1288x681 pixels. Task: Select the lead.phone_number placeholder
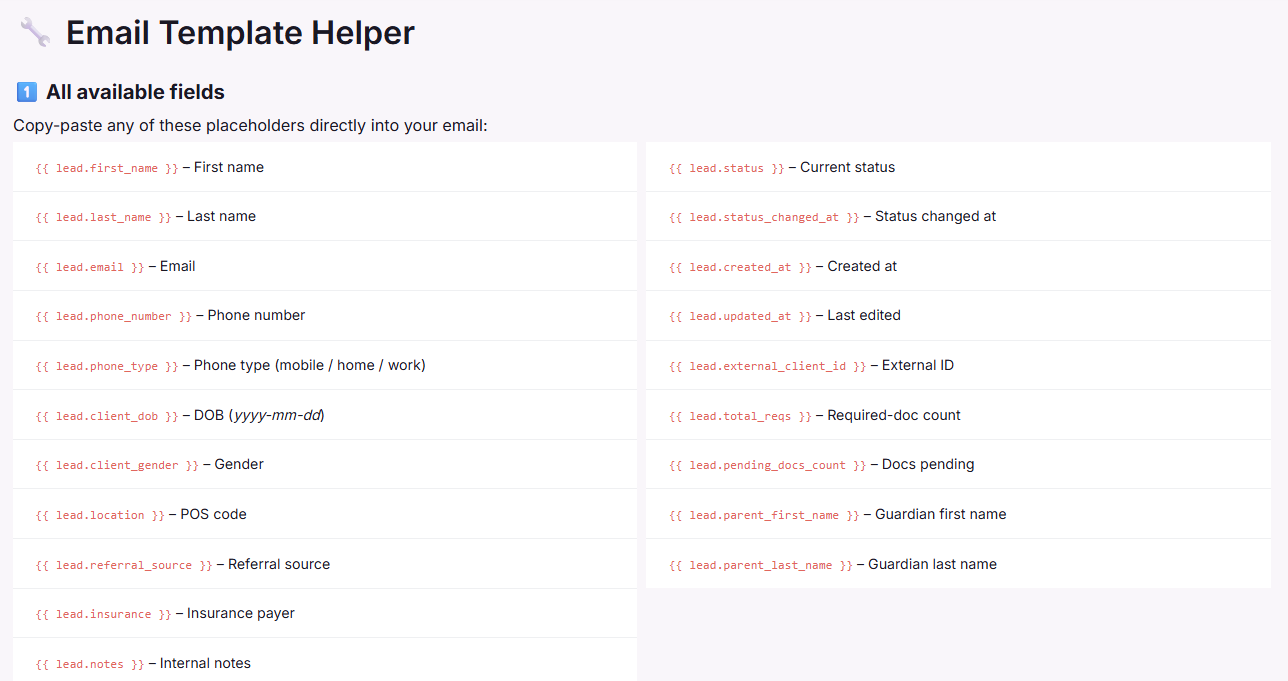(113, 316)
